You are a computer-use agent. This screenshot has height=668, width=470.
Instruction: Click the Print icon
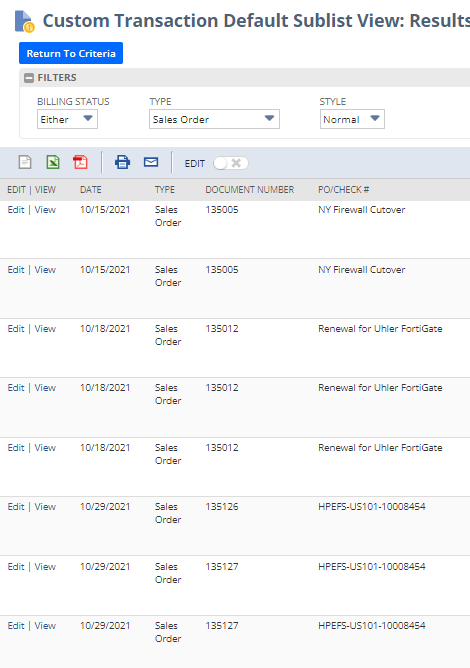tap(122, 162)
